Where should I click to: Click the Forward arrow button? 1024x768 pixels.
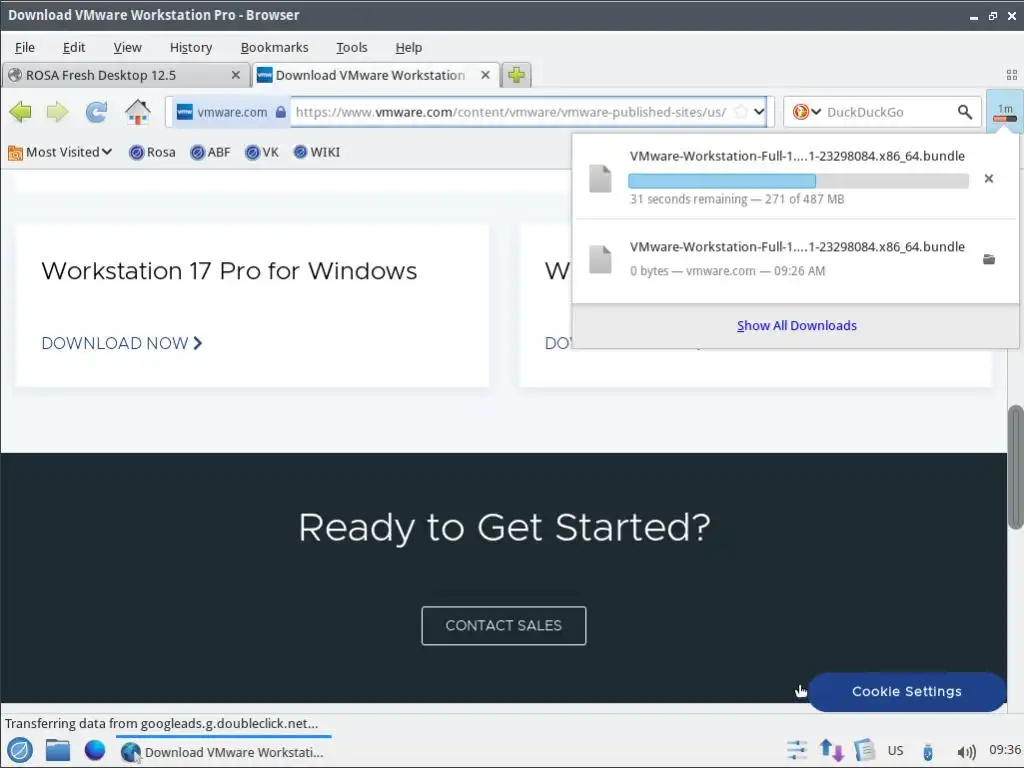57,112
